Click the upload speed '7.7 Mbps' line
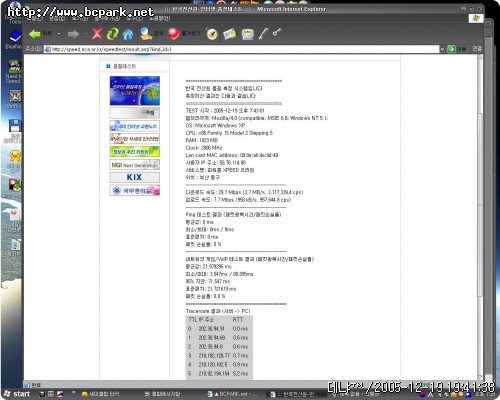This screenshot has width=500, height=400. 238,200
